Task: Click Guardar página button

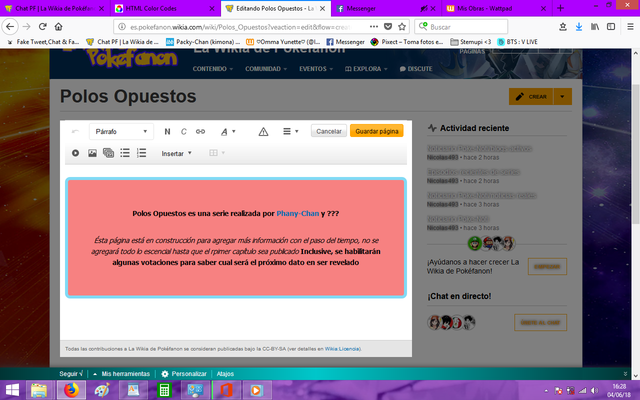Action: click(377, 131)
